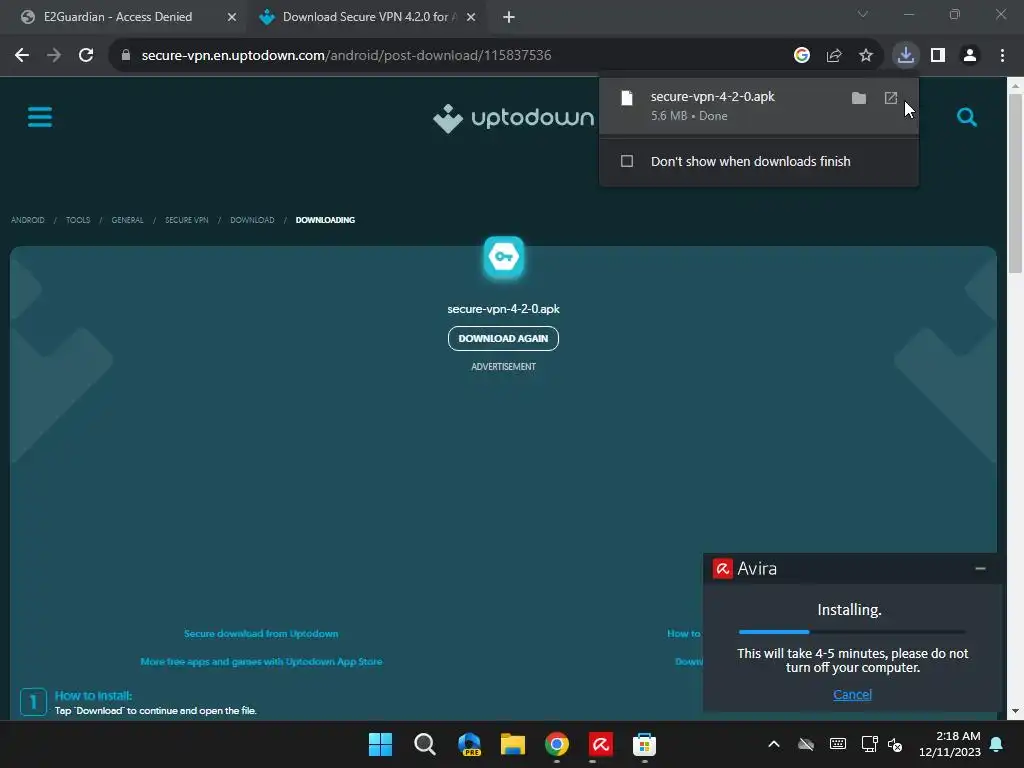The image size is (1024, 768).
Task: Click "More free apps and games" link
Action: tap(261, 662)
